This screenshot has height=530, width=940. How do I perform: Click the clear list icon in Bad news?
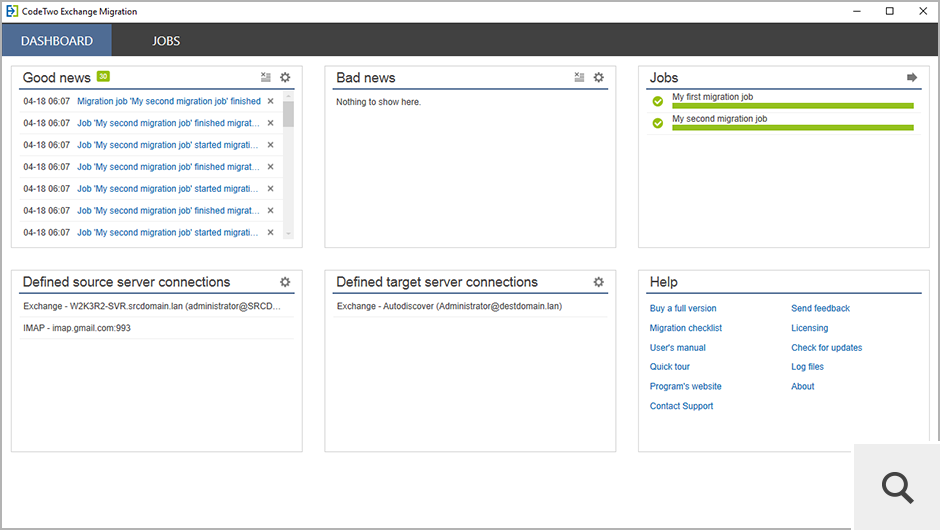click(x=579, y=77)
